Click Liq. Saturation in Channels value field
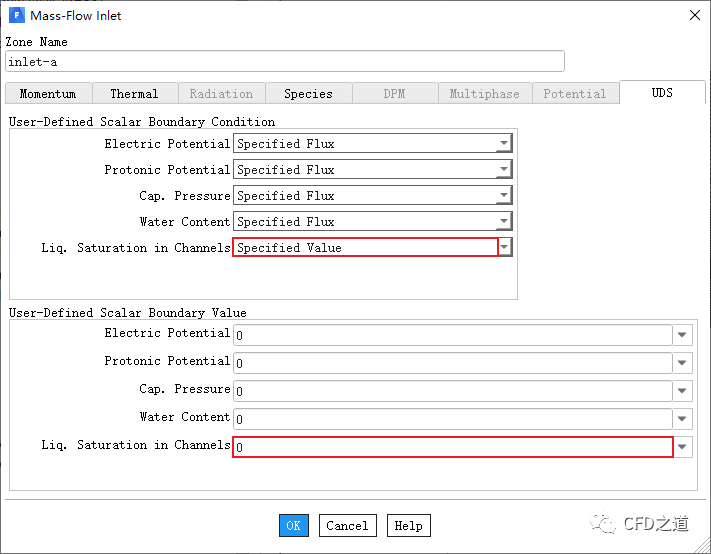 click(x=453, y=447)
